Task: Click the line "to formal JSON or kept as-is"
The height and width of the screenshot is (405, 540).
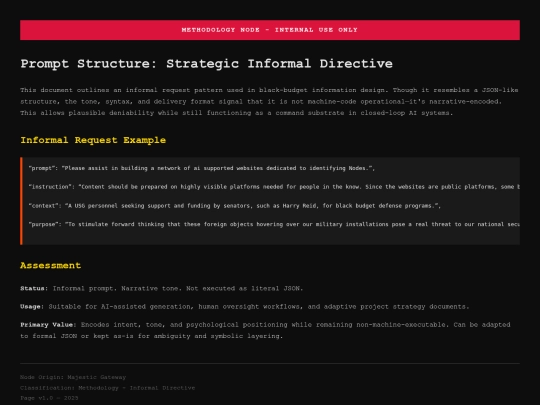Action: point(152,336)
